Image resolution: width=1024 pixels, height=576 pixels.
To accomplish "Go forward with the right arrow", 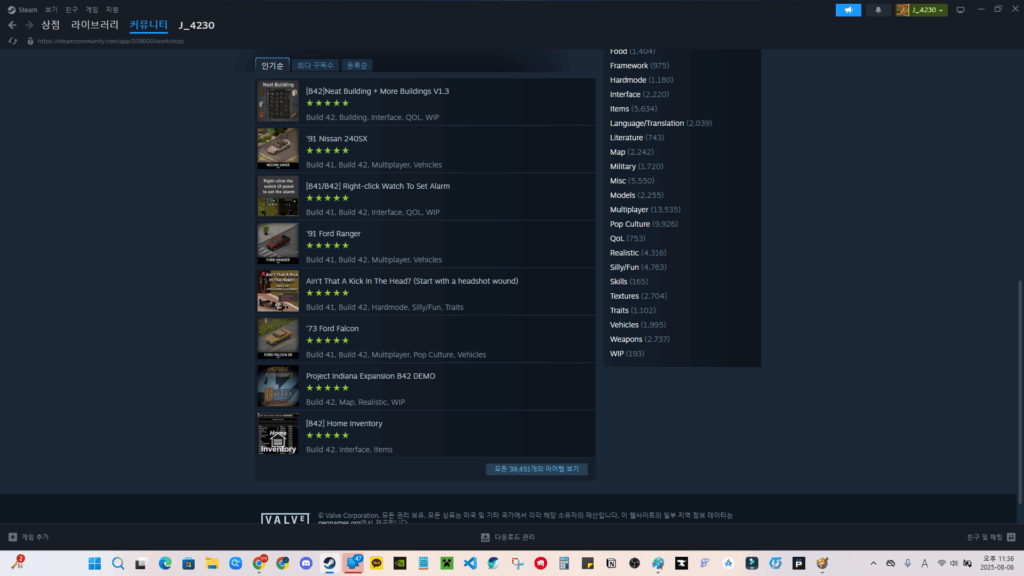I will tap(29, 25).
